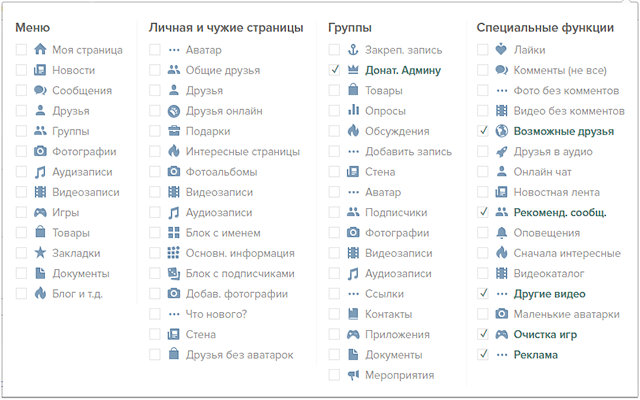Click the globe icon beside Друзья онлайн

click(x=174, y=111)
